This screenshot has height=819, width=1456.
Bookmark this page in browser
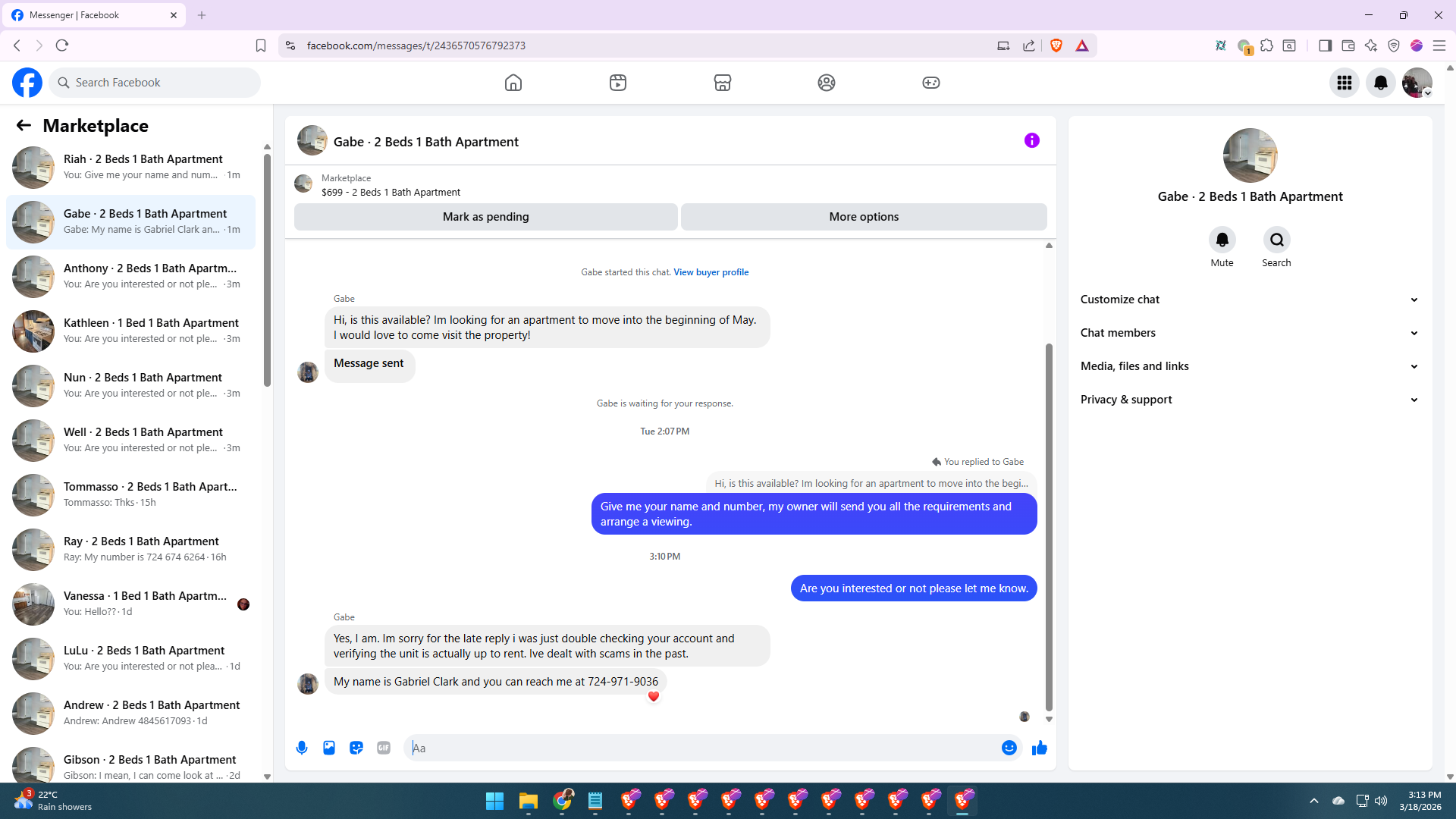pyautogui.click(x=260, y=45)
